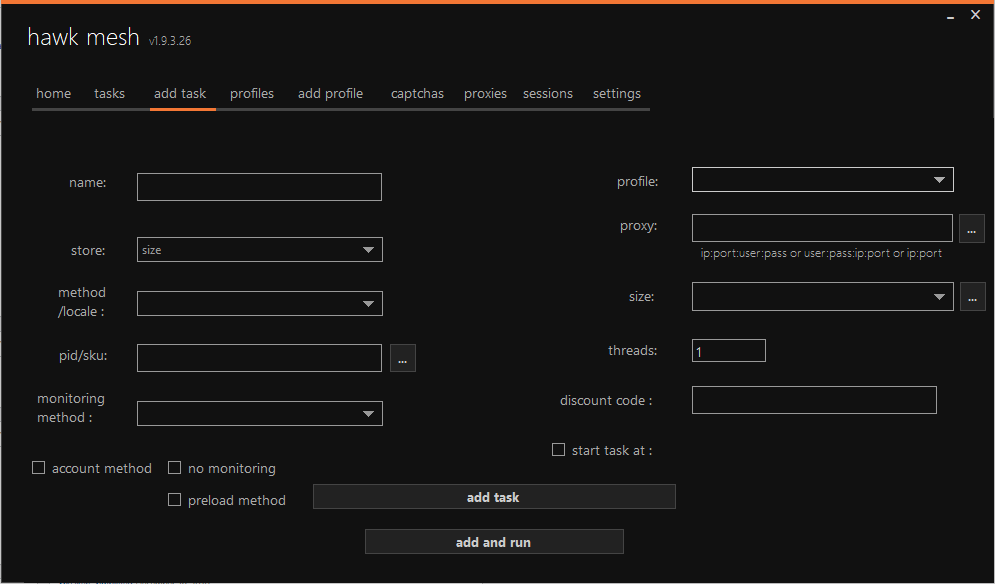Go to the captchas tab
The height and width of the screenshot is (584, 995).
coord(417,94)
